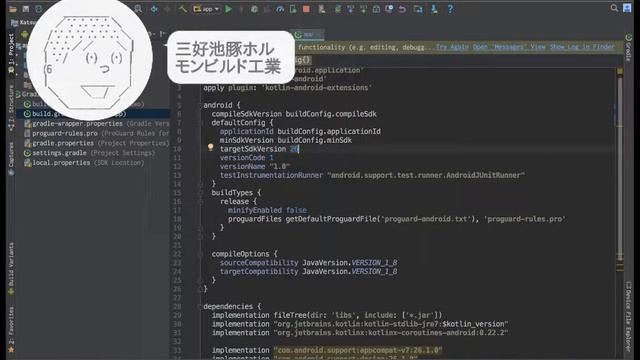Click the Show Log in Finder link
Viewport: 640px width, 360px height.
click(x=582, y=47)
